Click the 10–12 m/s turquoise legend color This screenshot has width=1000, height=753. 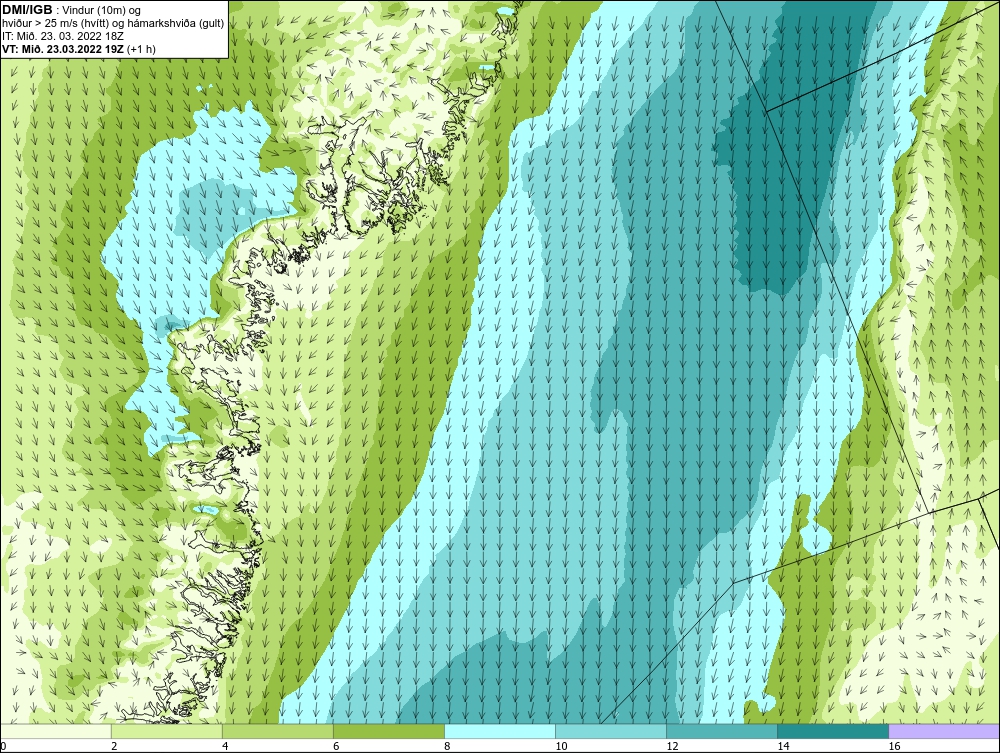point(610,731)
